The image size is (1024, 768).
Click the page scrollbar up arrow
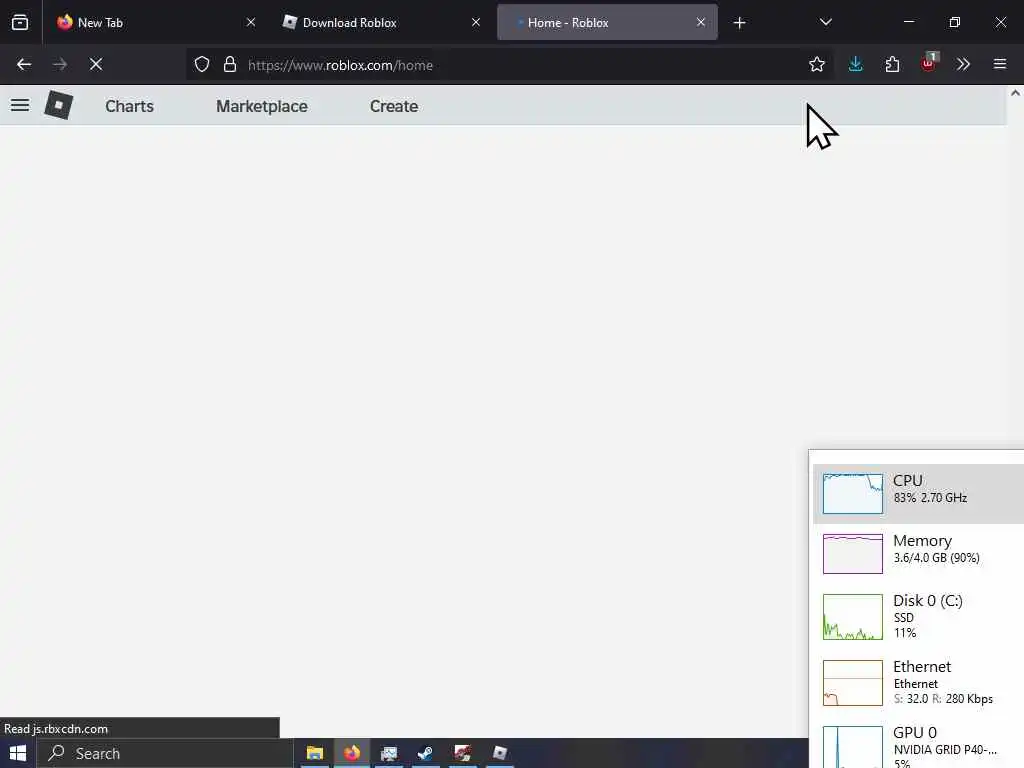(x=1016, y=93)
